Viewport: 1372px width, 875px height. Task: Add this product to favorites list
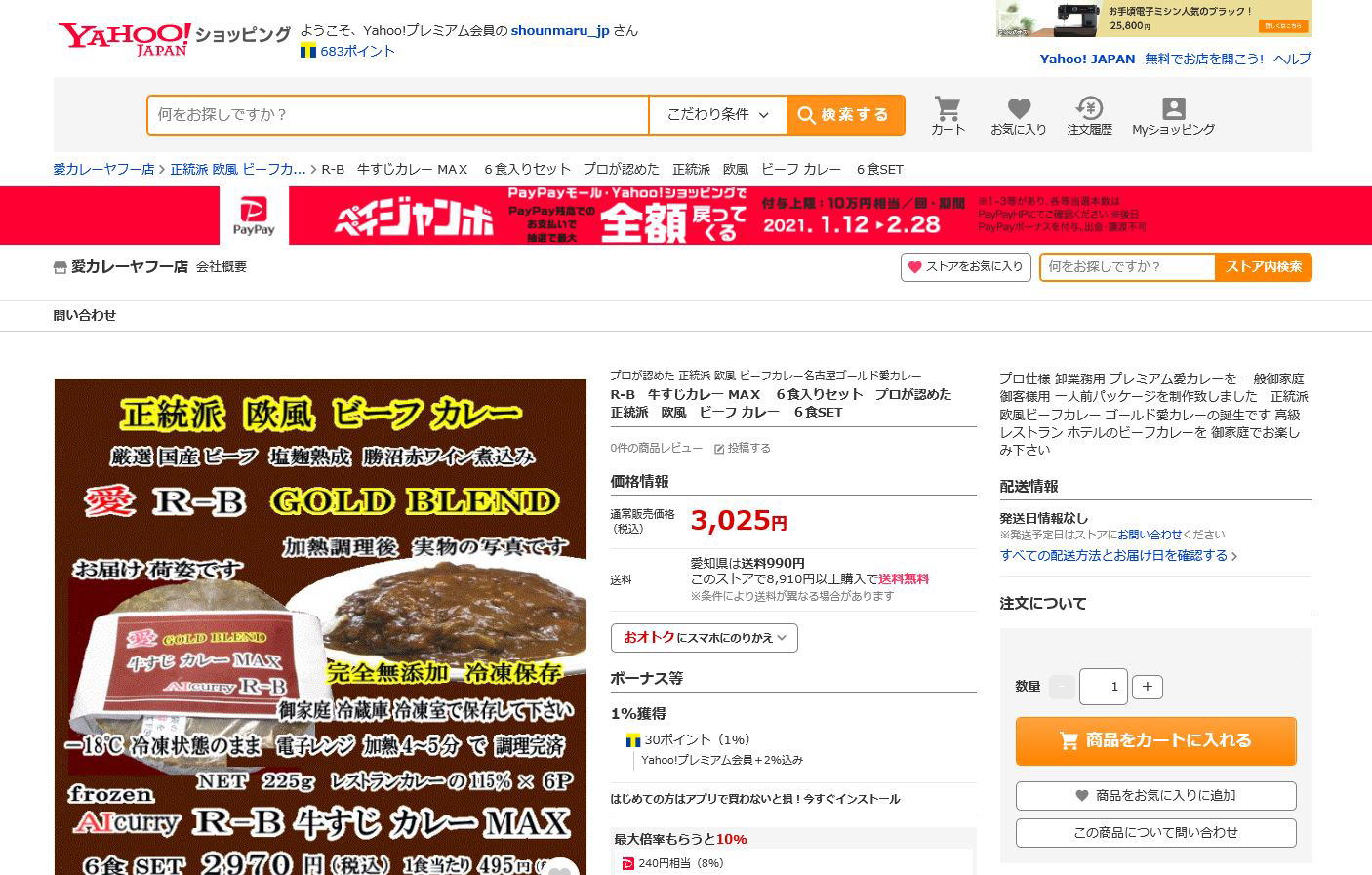pos(1155,795)
